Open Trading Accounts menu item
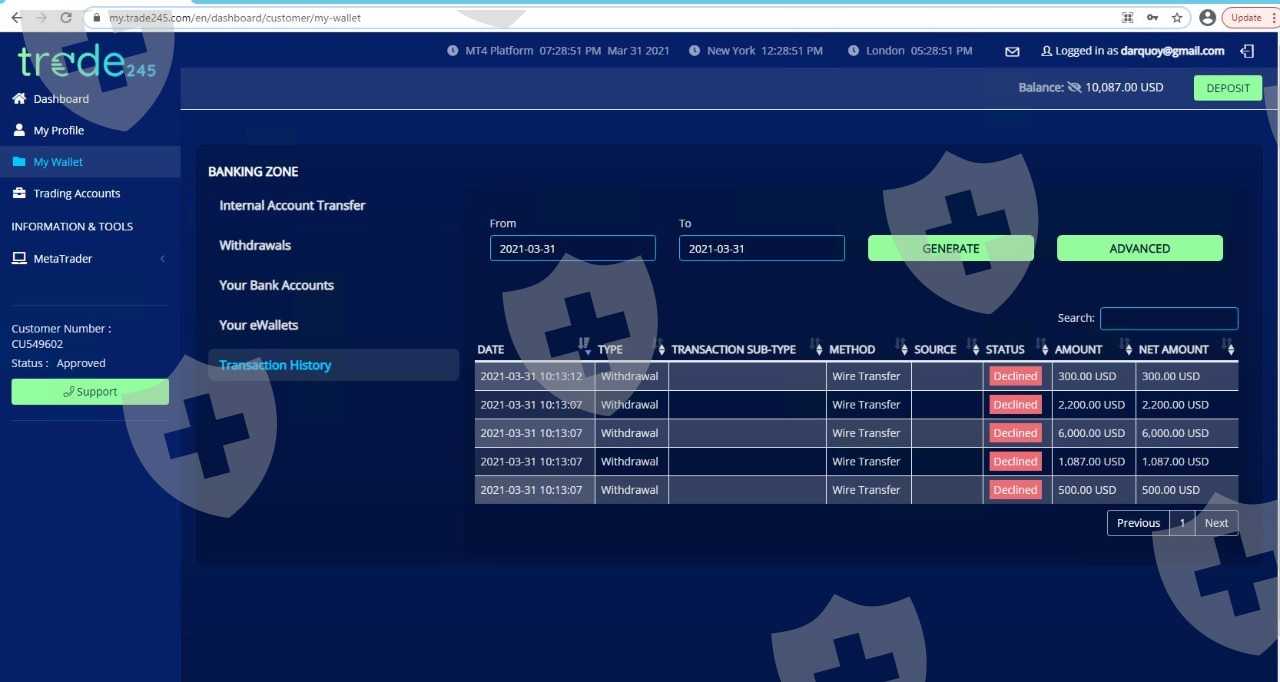 click(77, 194)
